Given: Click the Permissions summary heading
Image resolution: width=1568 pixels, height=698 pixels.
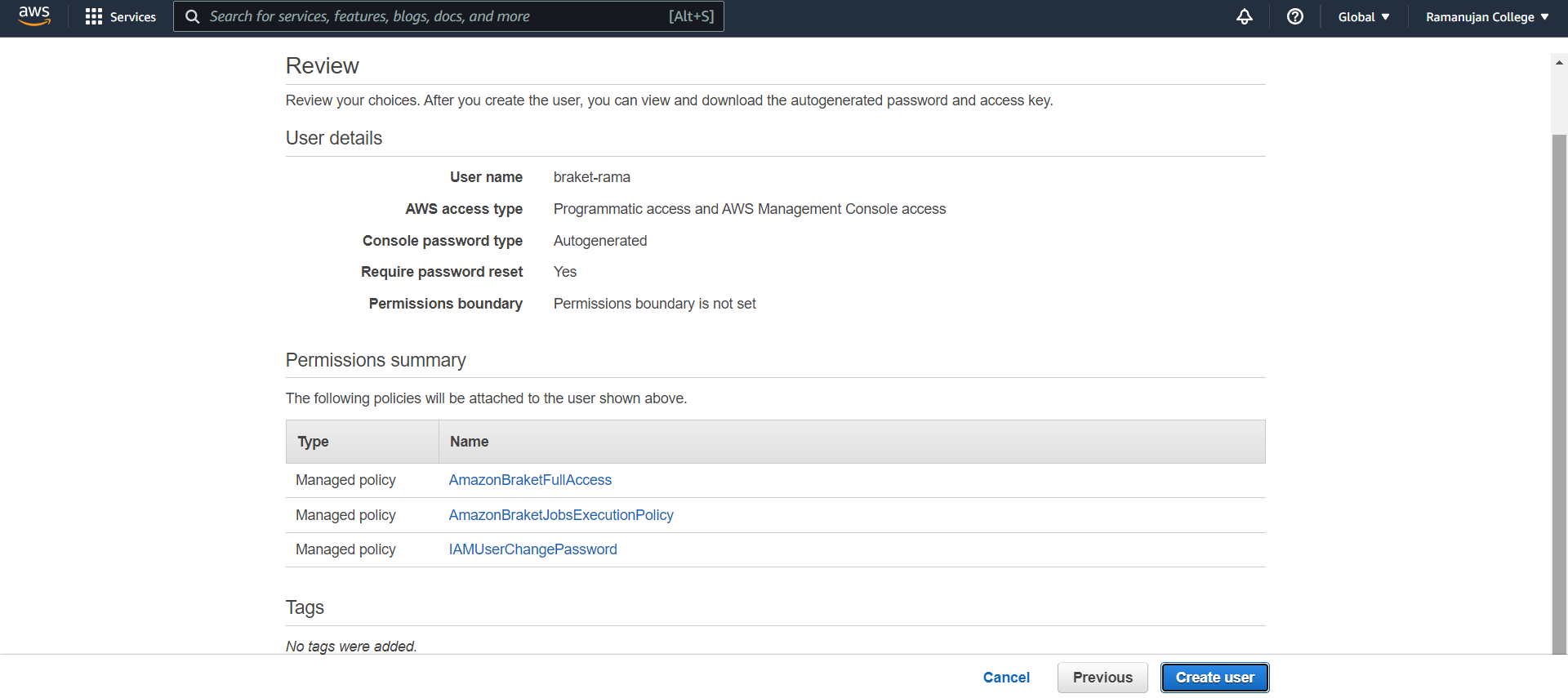Looking at the screenshot, I should [376, 360].
